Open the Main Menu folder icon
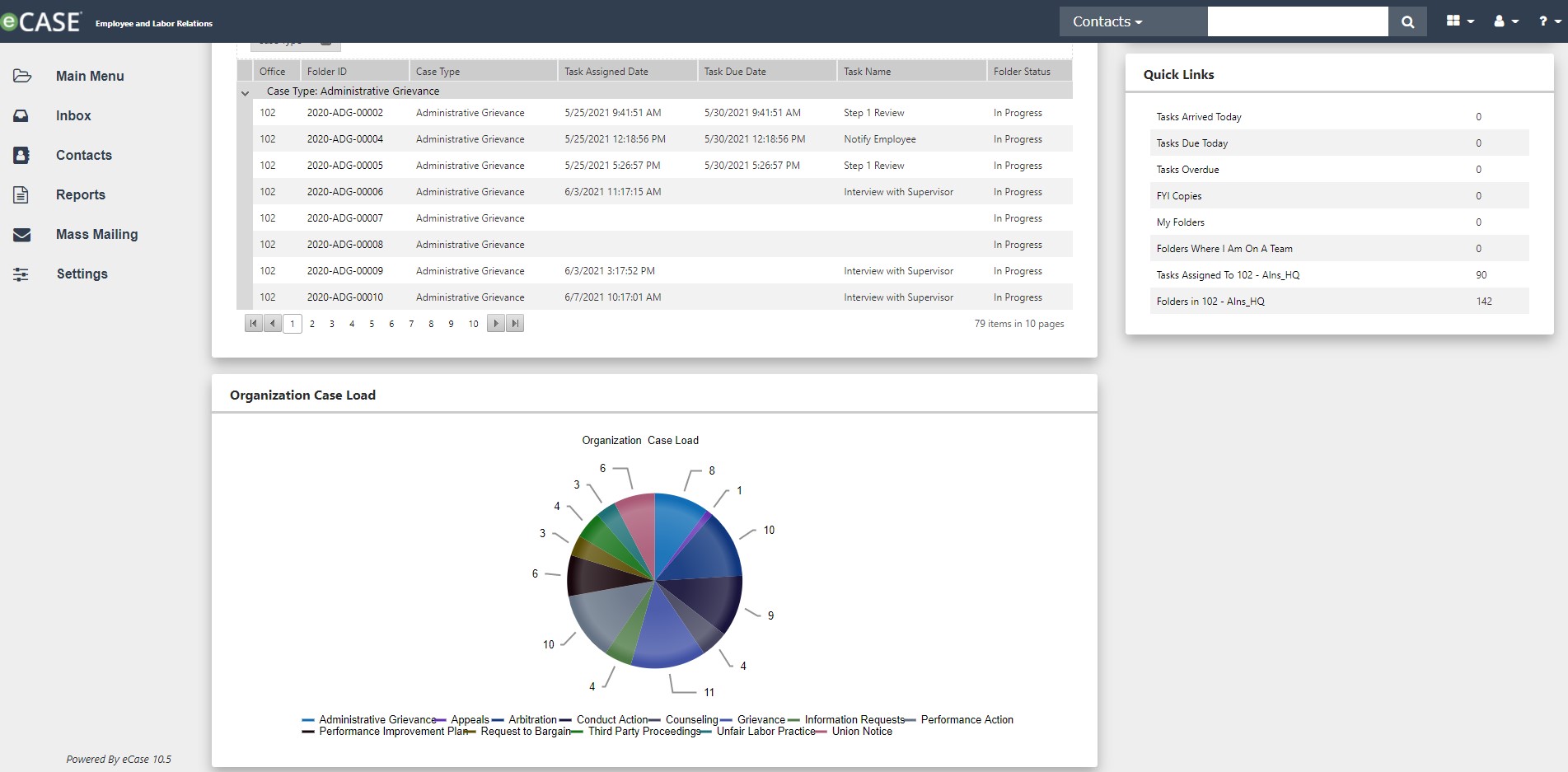The width and height of the screenshot is (1568, 772). pos(22,76)
